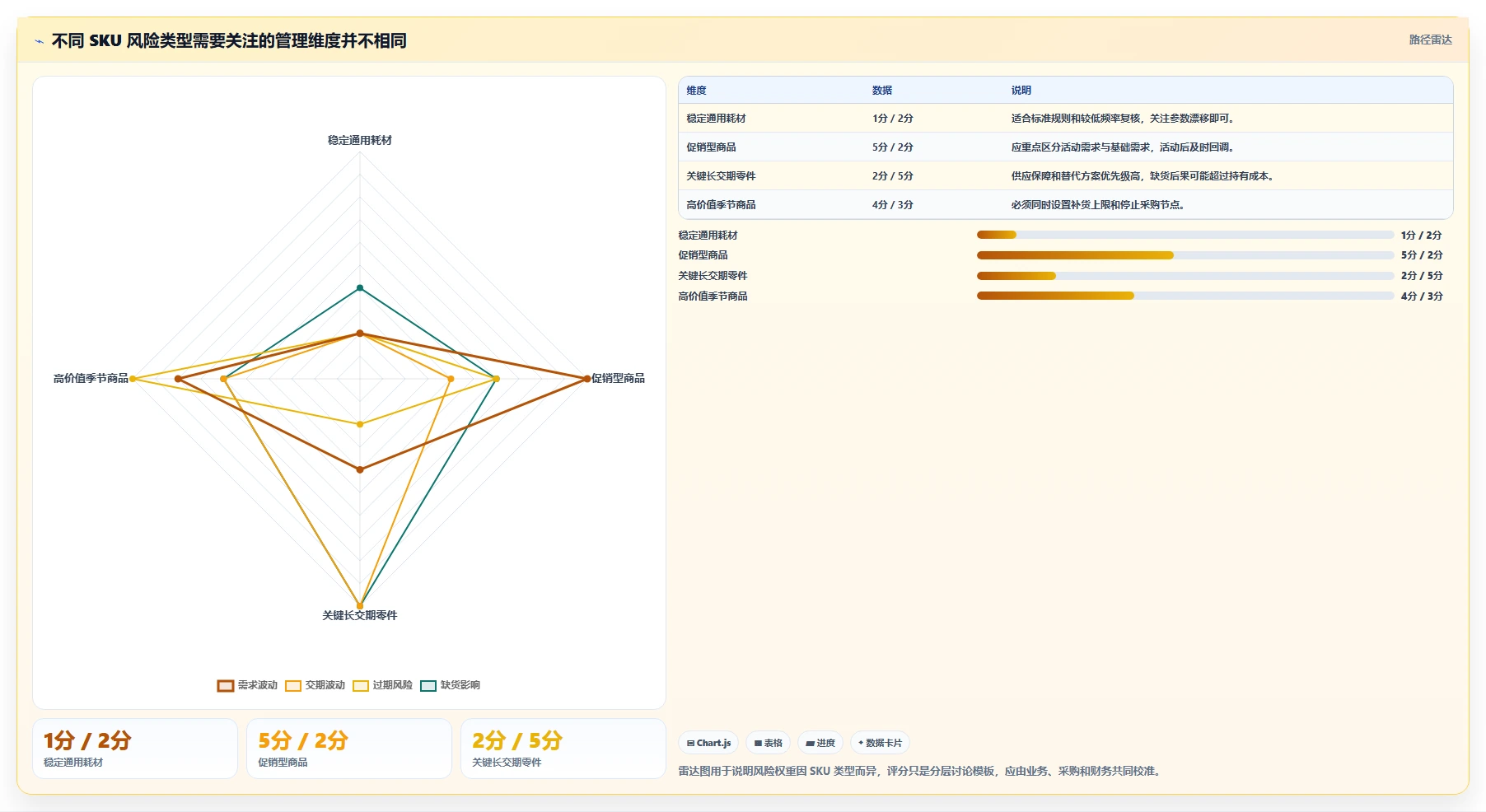Click the 促销型商品 stat card
The image size is (1486, 812).
point(349,749)
